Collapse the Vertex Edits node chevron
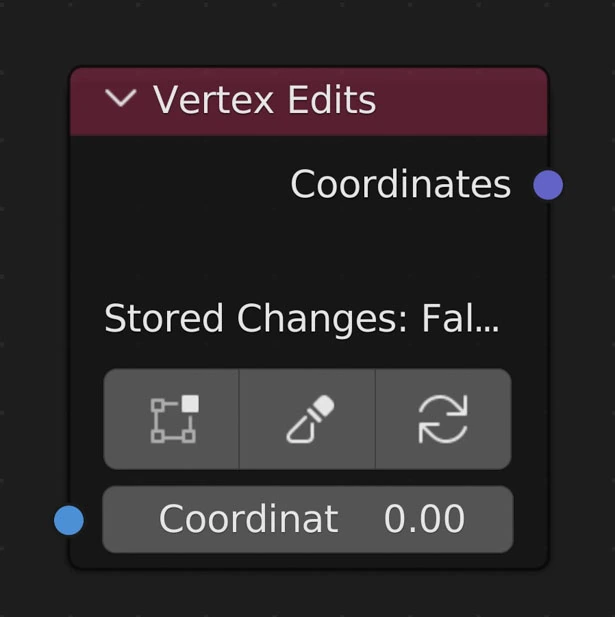 coord(121,99)
